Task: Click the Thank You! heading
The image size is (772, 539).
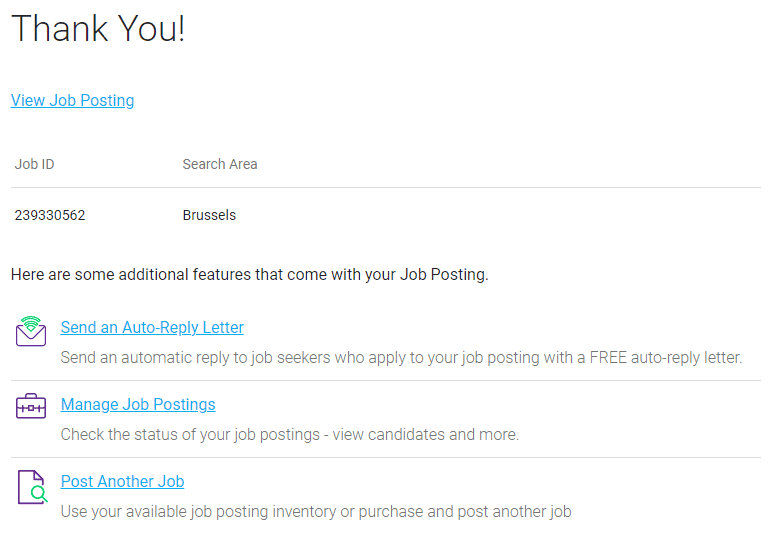Action: [98, 29]
